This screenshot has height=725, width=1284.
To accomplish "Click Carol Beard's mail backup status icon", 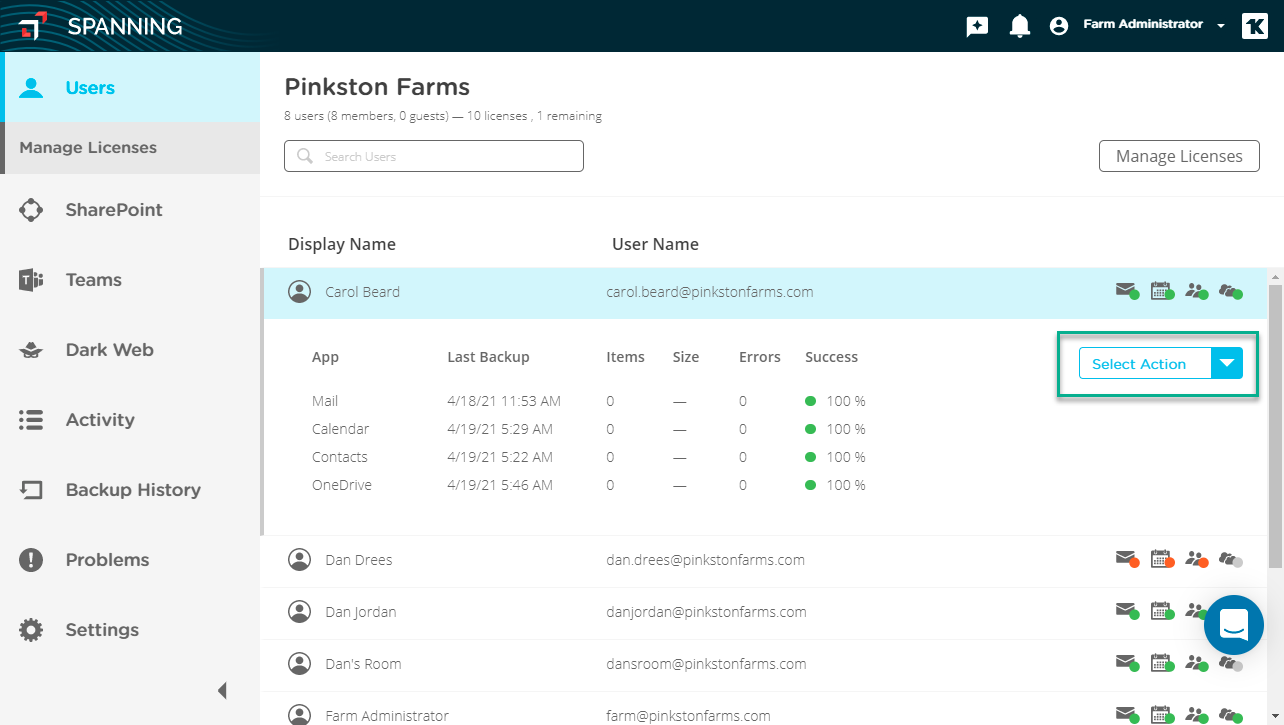I will [1127, 292].
